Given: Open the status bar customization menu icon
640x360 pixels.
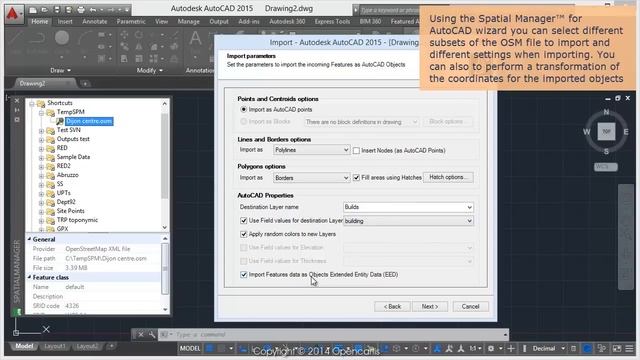Looking at the screenshot, I should (x=629, y=349).
